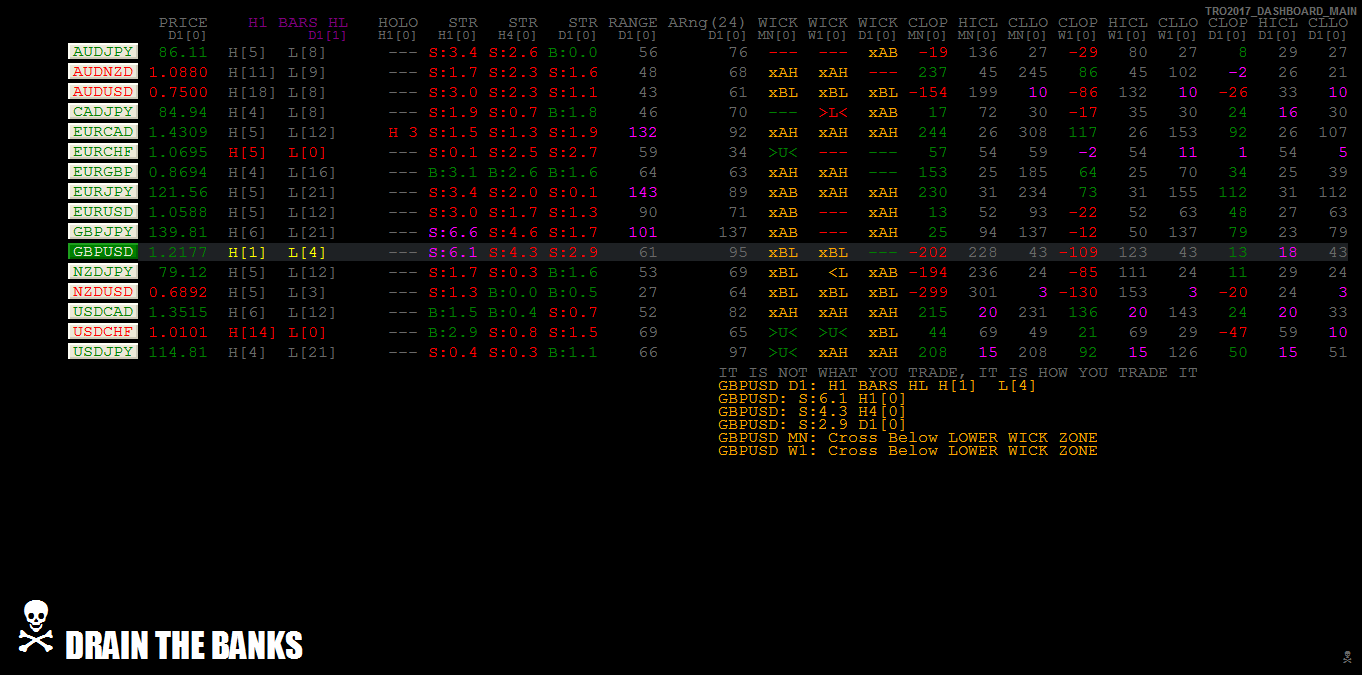The height and width of the screenshot is (675, 1362).
Task: Click the EURCAD symbol button
Action: [103, 131]
